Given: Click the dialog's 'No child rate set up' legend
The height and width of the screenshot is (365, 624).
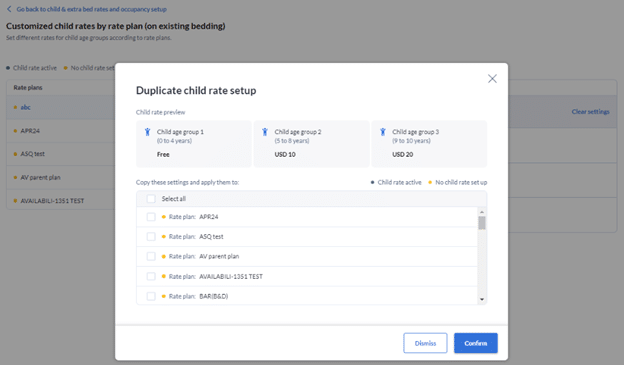Looking at the screenshot, I should click(x=461, y=182).
